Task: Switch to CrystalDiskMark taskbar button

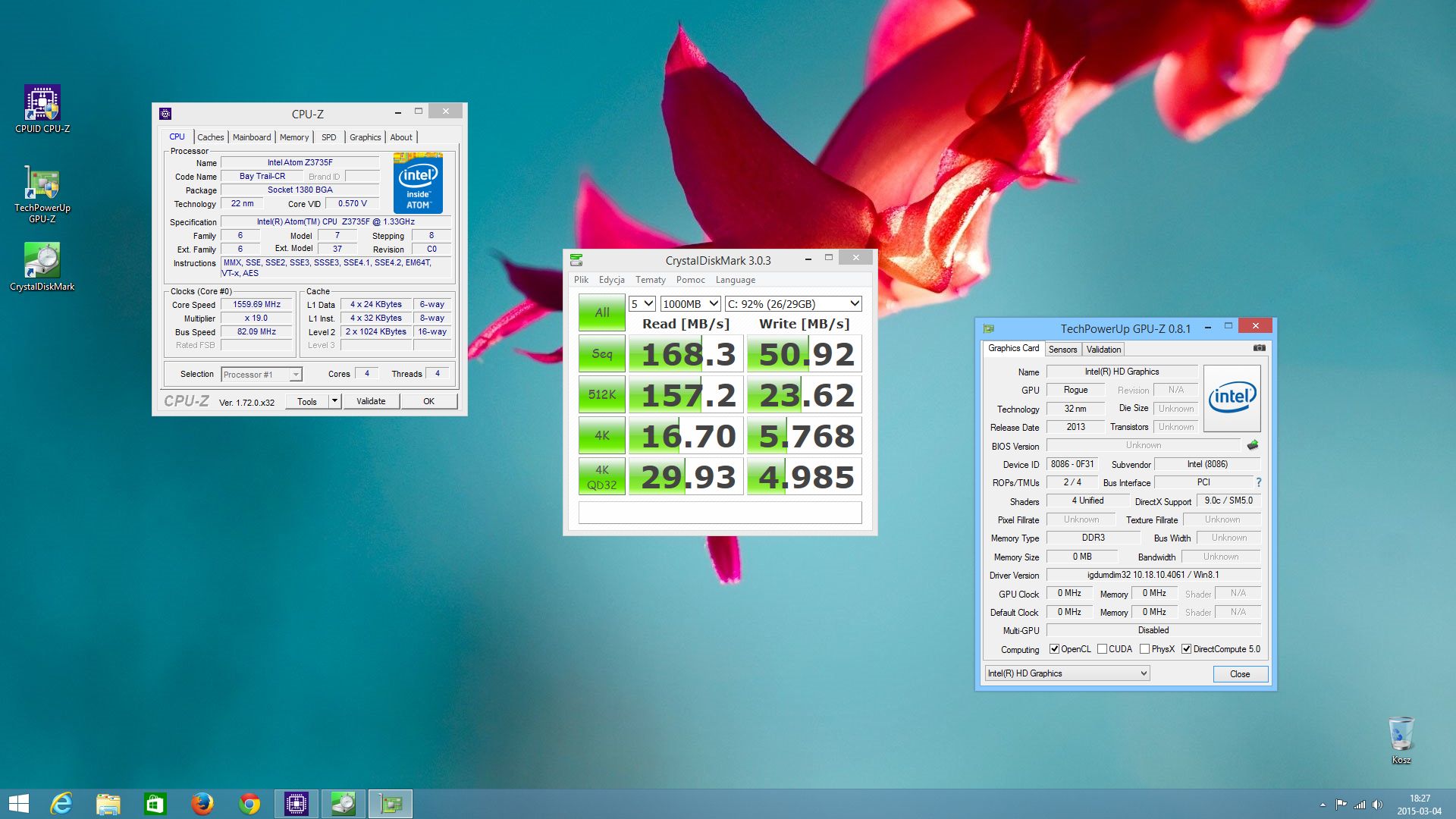Action: coord(344,803)
